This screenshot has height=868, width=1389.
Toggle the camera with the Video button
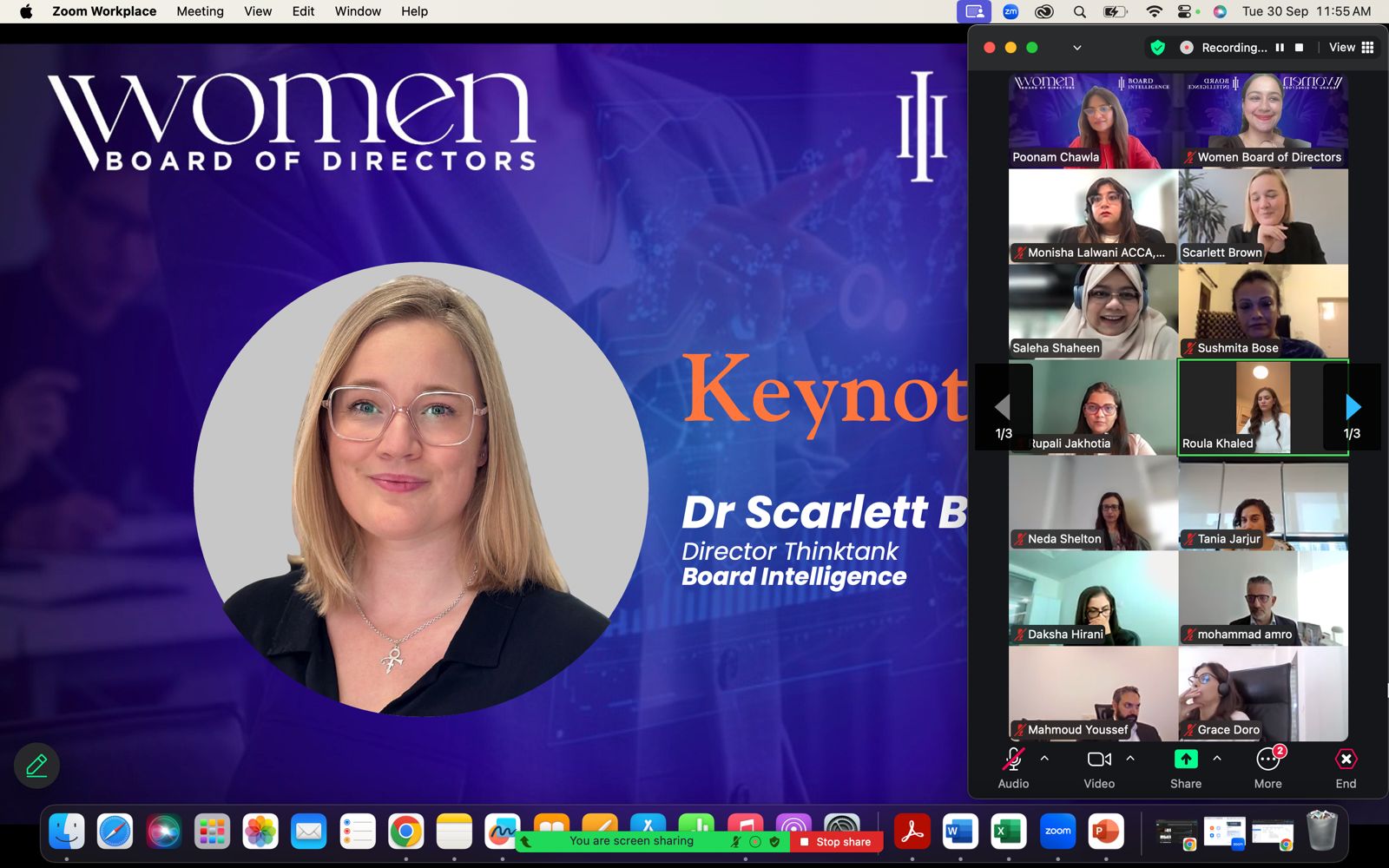click(x=1098, y=760)
